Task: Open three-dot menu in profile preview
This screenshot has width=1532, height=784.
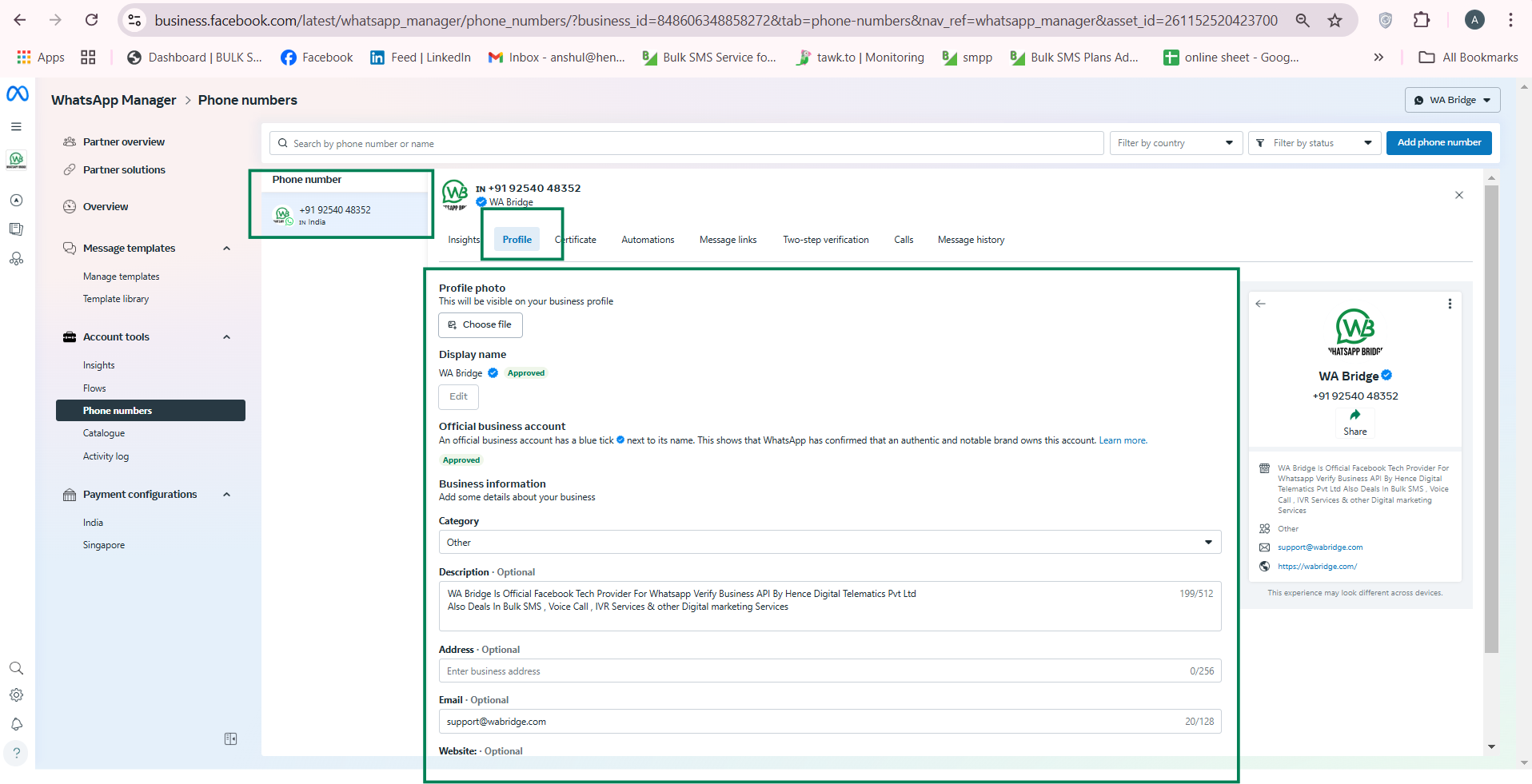Action: 1450,304
